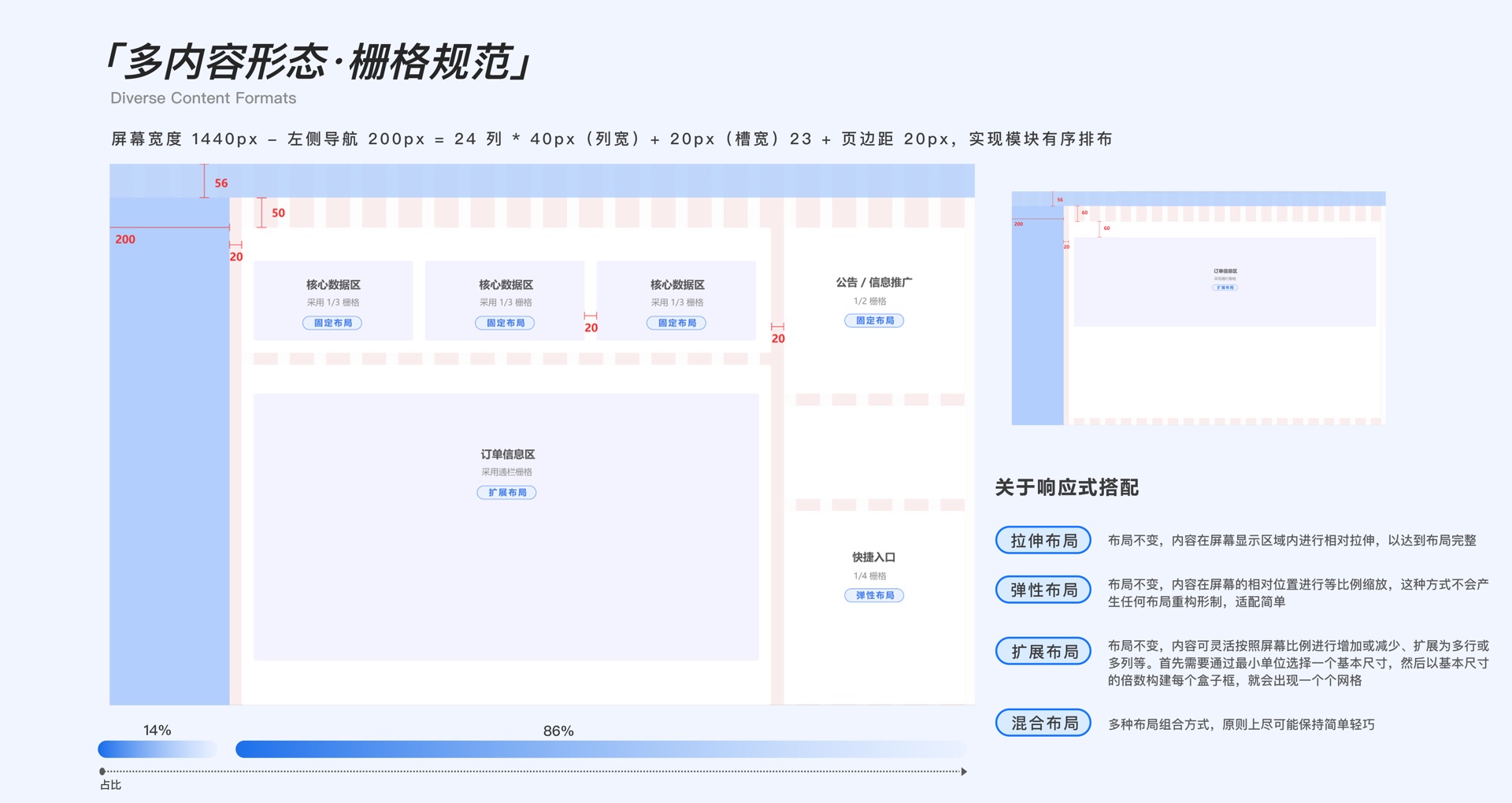Click the 弹性布局 pill in the legend list

tap(1043, 590)
